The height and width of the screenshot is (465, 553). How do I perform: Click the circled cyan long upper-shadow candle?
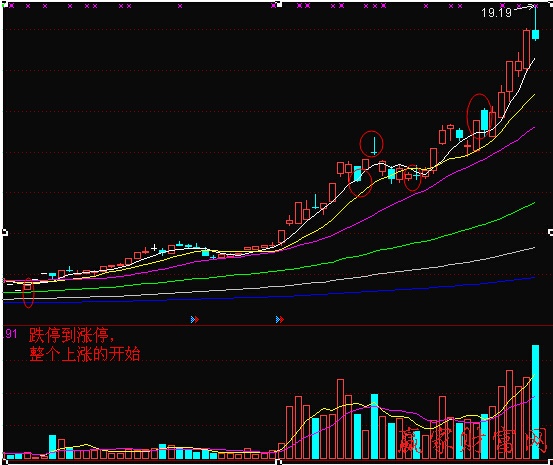[x=374, y=146]
